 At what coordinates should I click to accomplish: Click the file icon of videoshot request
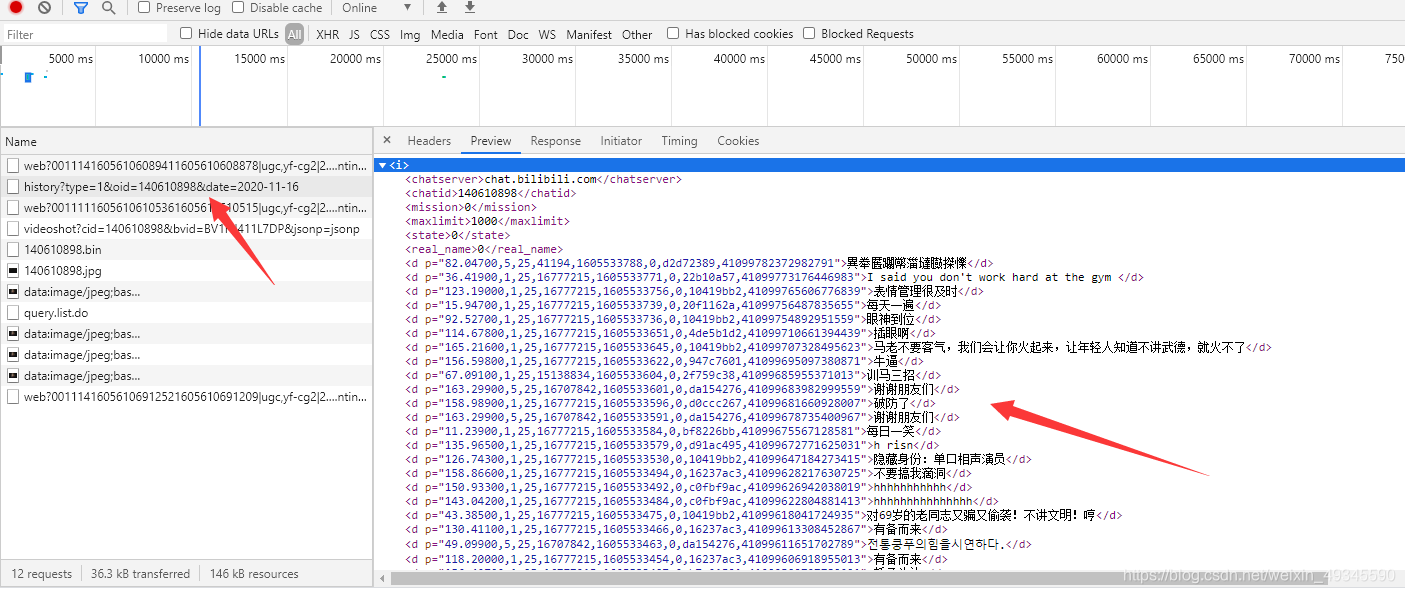click(x=13, y=229)
